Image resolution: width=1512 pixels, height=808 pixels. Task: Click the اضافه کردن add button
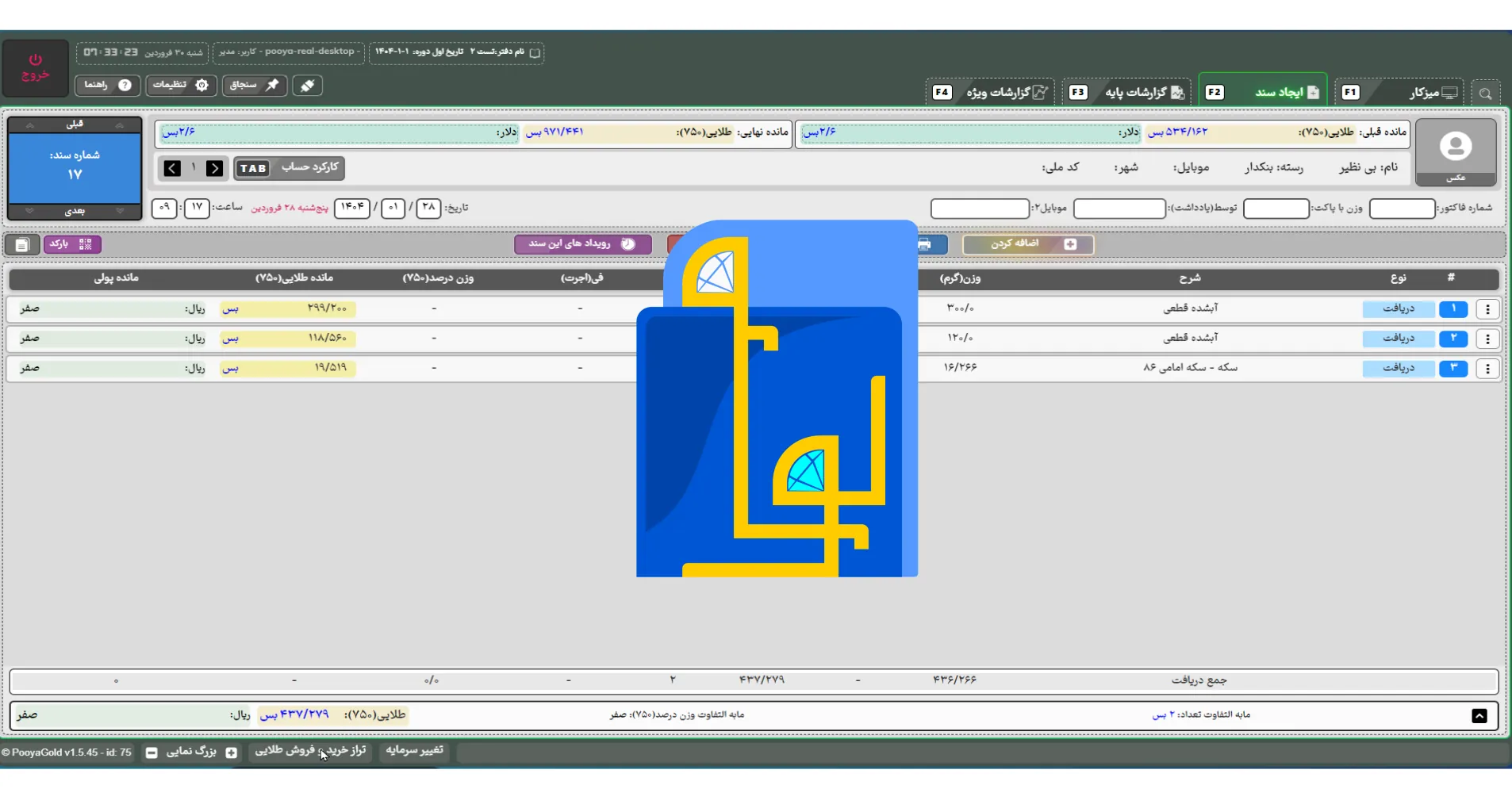(x=1028, y=244)
